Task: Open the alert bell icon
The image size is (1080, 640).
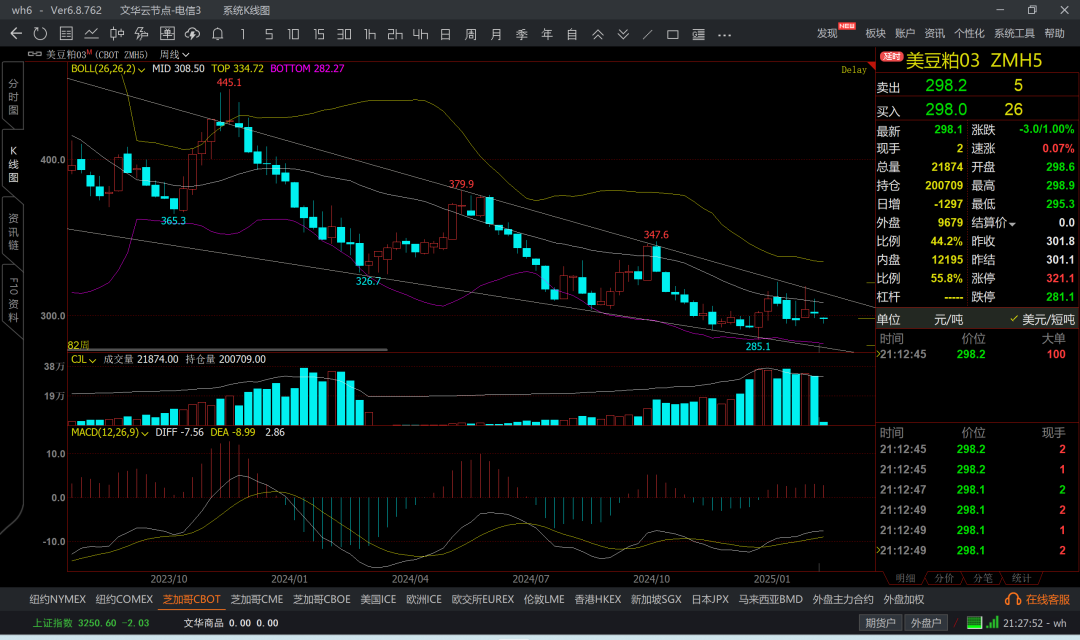Action: 217,34
